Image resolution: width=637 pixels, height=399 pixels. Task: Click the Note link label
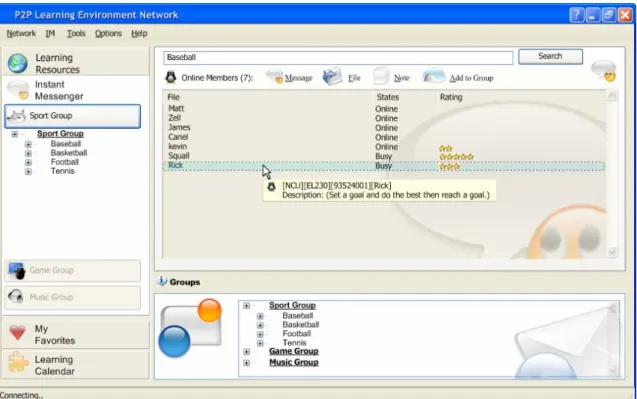[x=401, y=78]
